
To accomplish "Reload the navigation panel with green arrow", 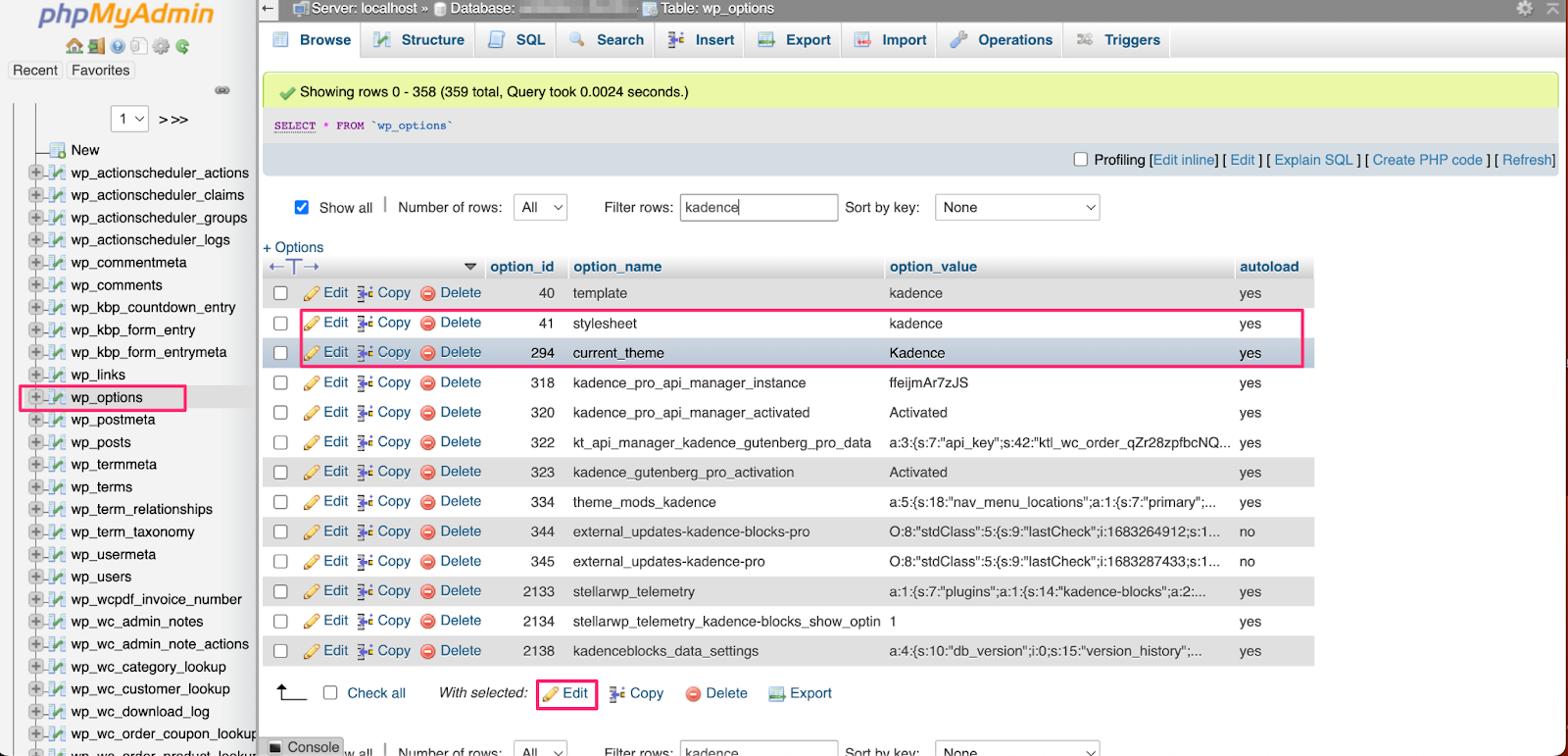I will pyautogui.click(x=182, y=46).
